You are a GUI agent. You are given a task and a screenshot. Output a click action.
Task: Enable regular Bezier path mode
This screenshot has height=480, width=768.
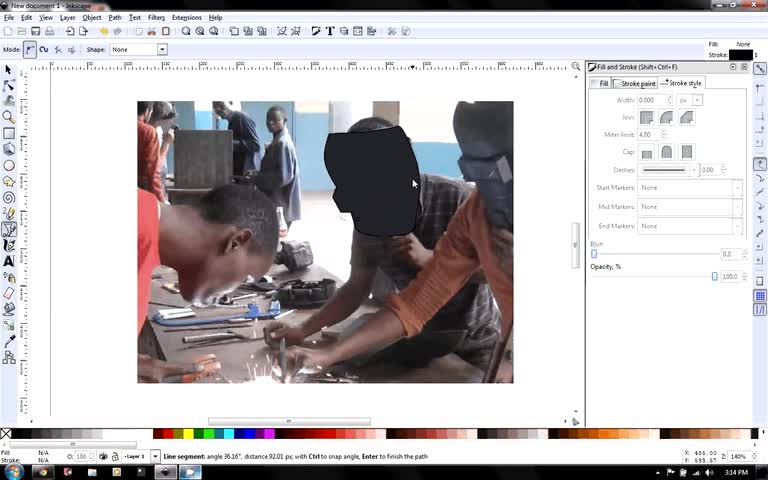click(30, 49)
